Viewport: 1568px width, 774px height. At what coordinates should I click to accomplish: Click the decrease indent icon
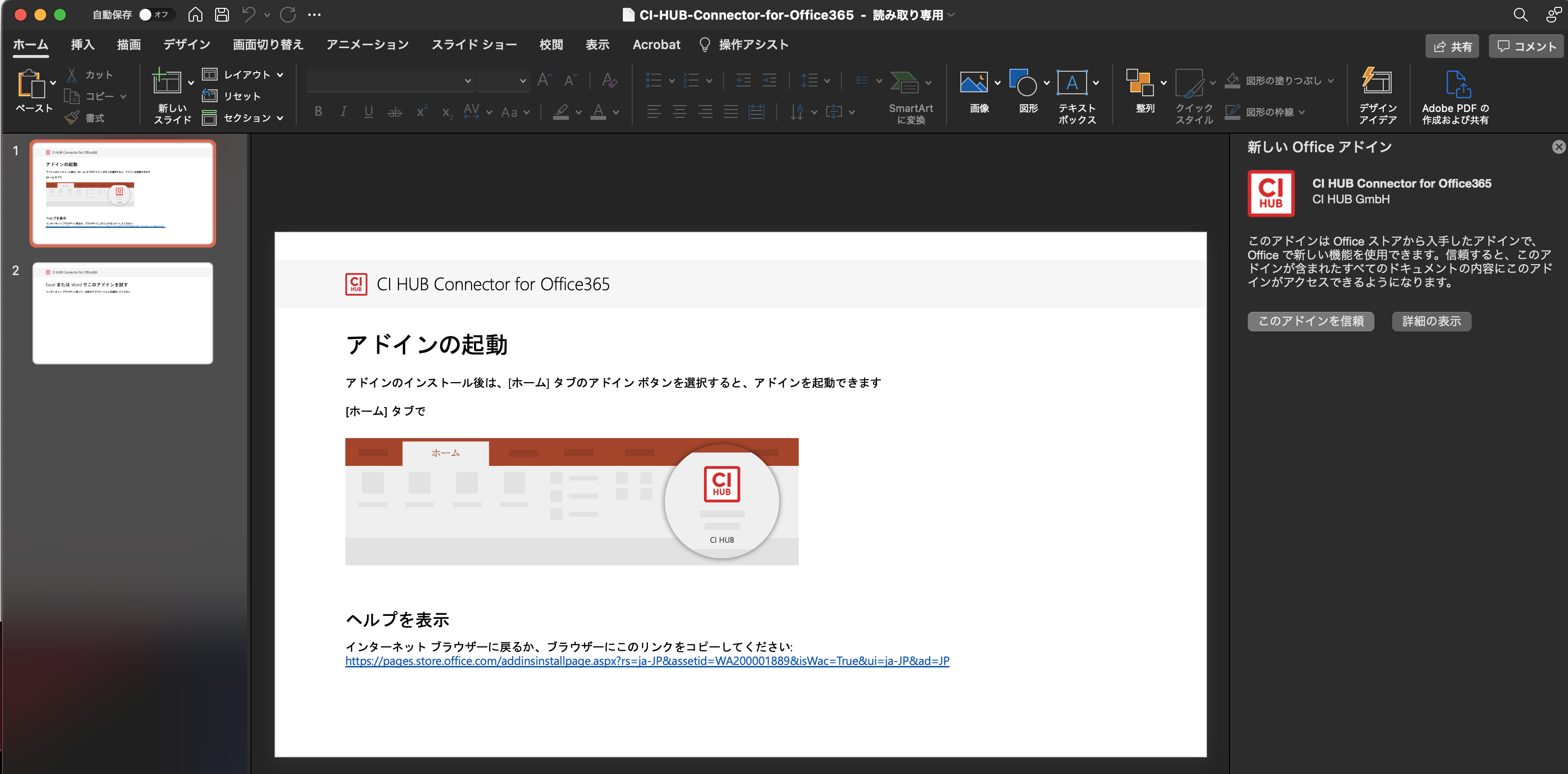point(743,81)
